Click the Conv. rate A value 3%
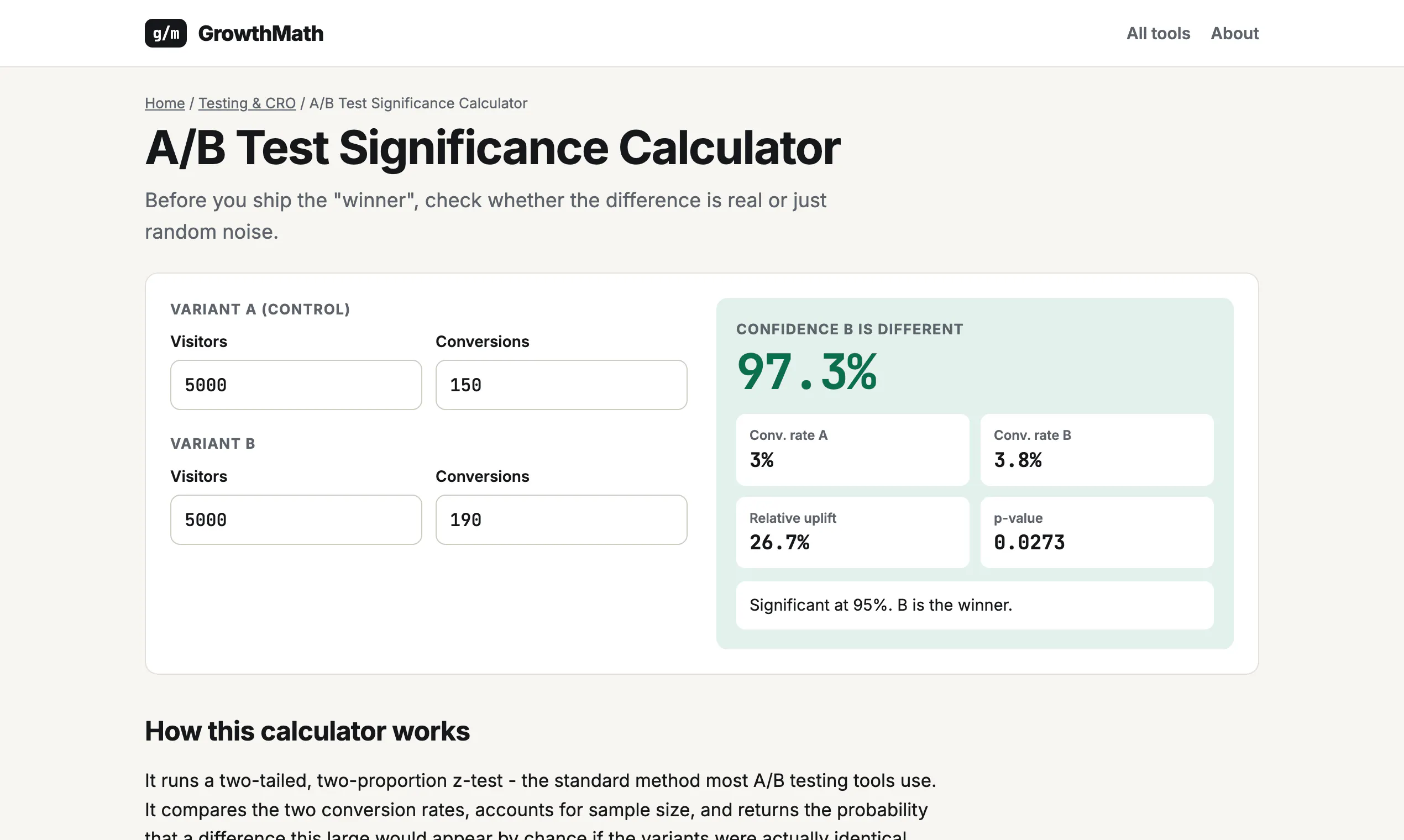The image size is (1404, 840). (x=762, y=460)
